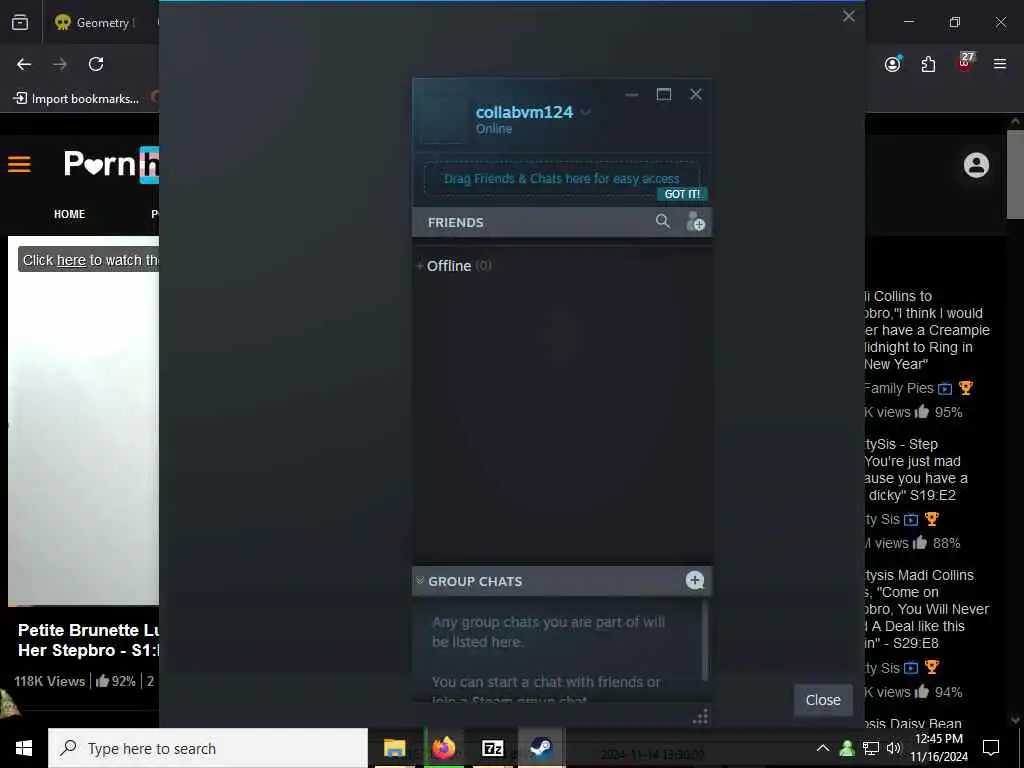1024x768 pixels.
Task: Open 7-Zip from the taskbar
Action: (492, 748)
